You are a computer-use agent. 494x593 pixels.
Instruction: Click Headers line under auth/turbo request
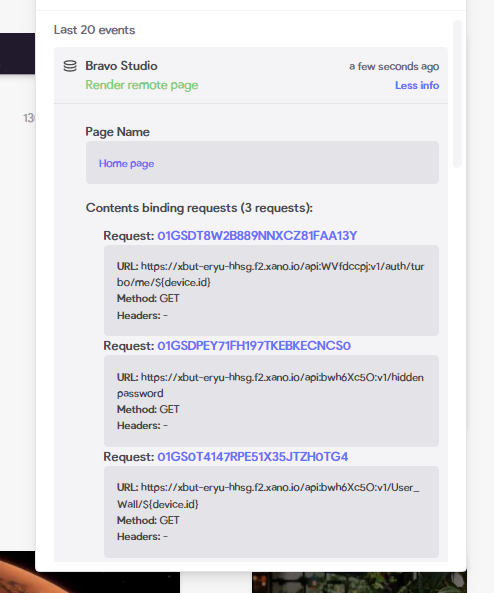click(x=142, y=315)
